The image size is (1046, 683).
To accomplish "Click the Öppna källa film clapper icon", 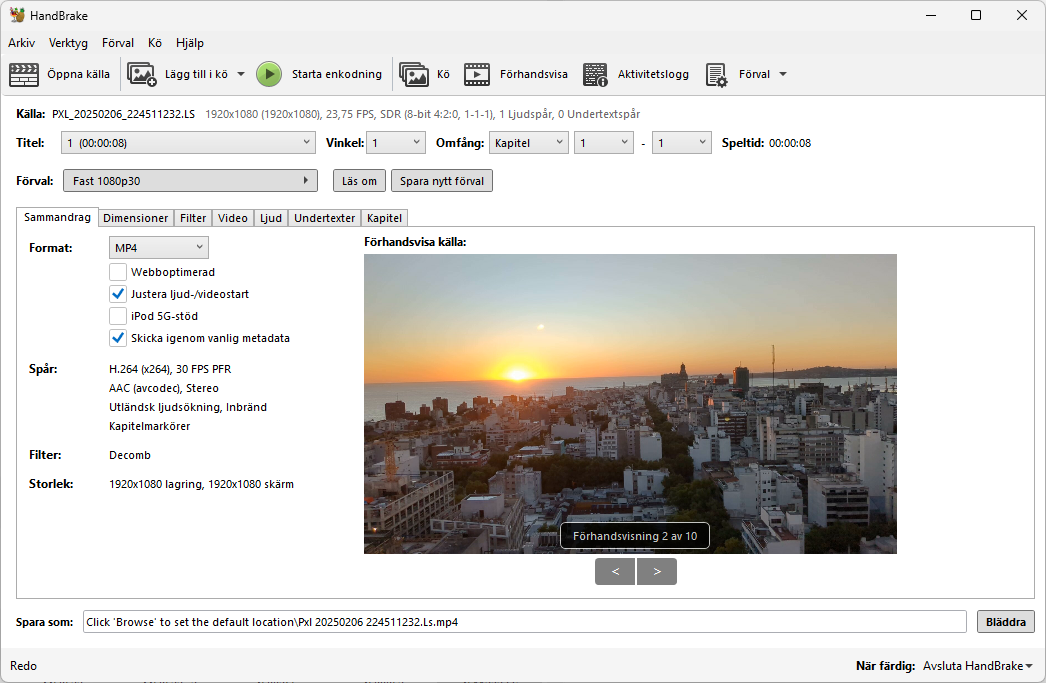I will [23, 74].
